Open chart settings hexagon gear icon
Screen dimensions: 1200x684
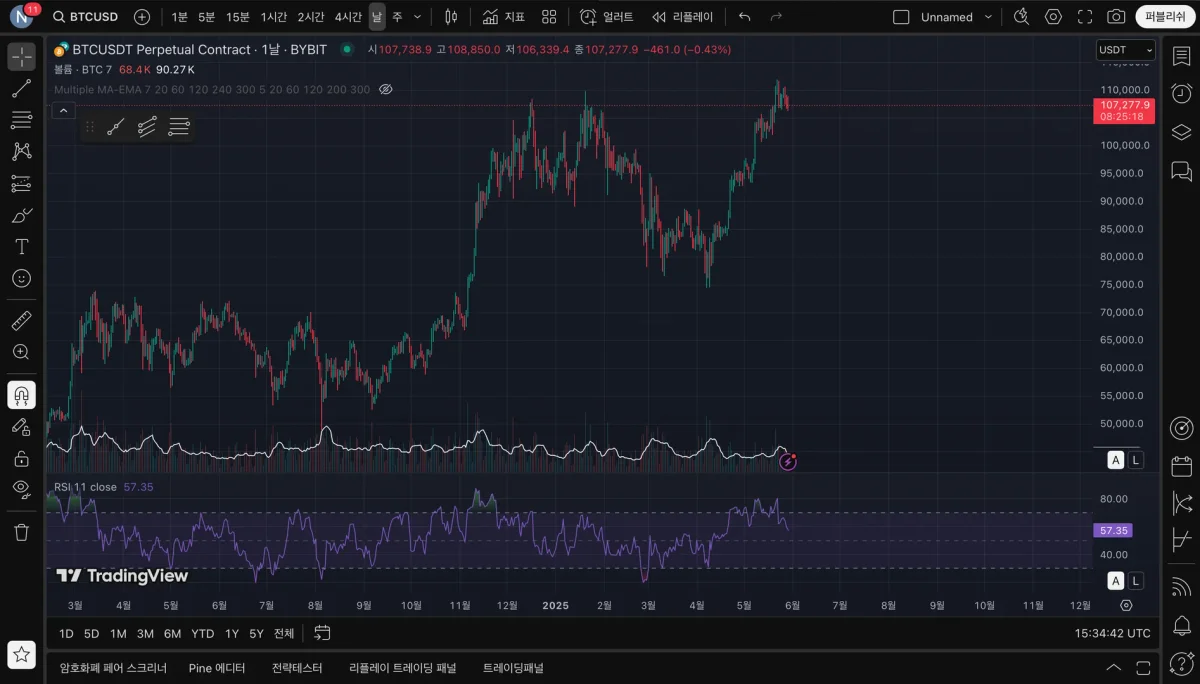coord(1053,17)
